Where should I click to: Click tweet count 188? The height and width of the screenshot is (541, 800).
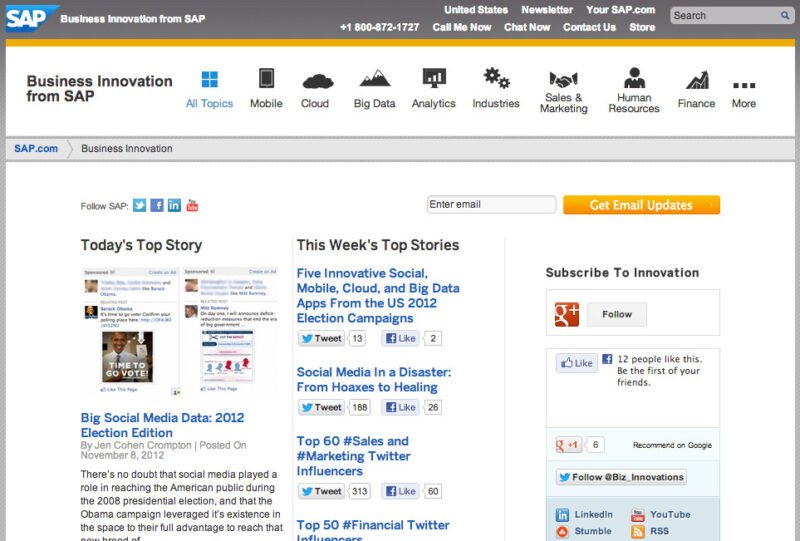(360, 407)
